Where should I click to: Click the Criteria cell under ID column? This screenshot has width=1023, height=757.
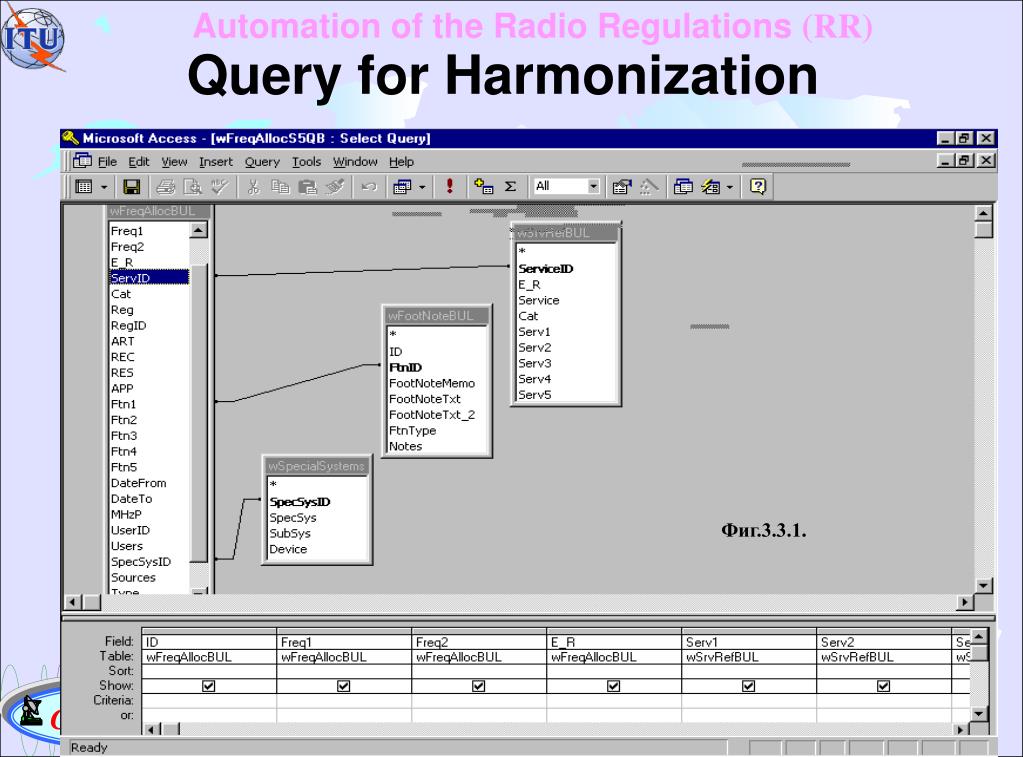(209, 701)
